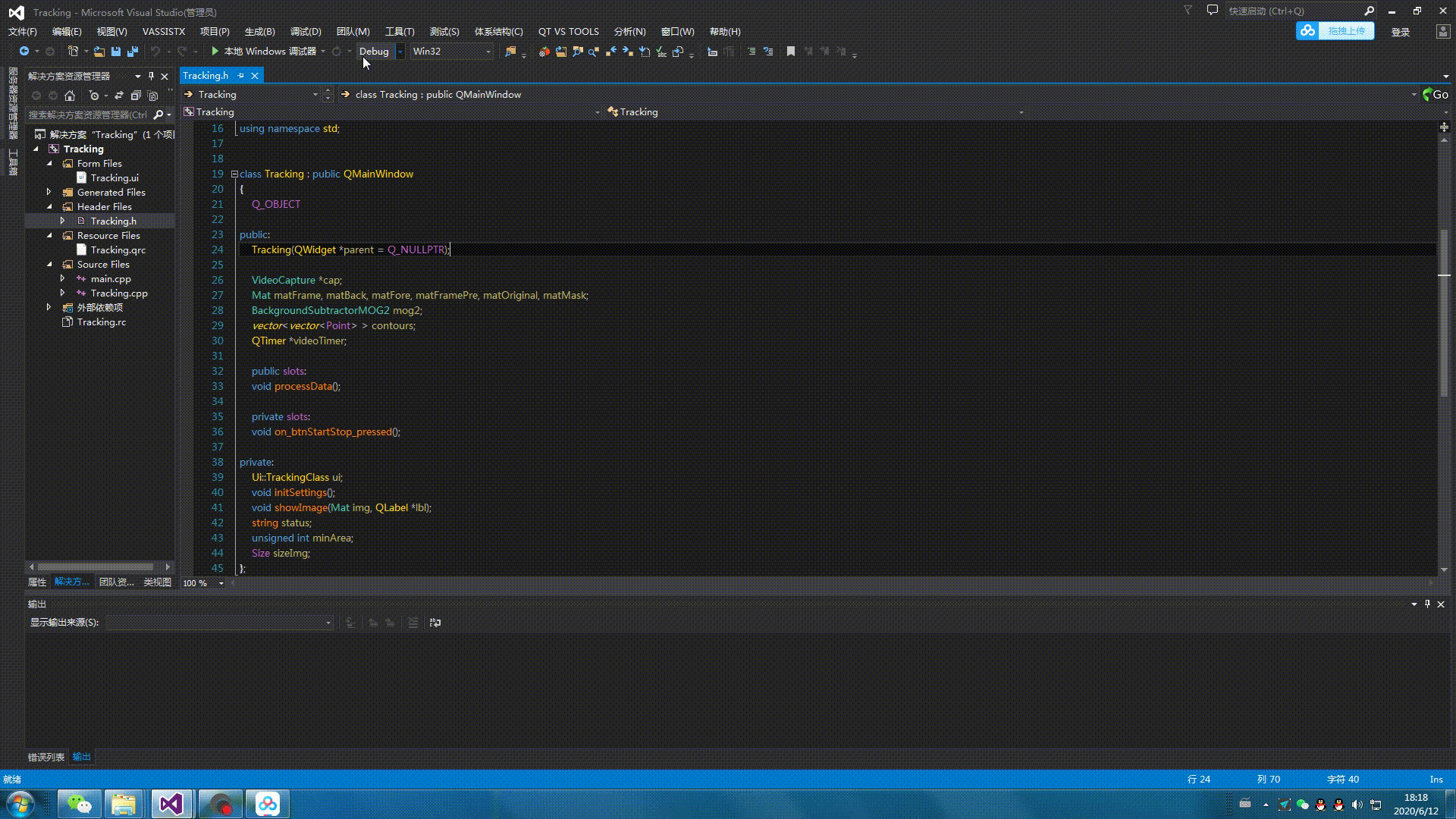
Task: Expand the Generated Files folder
Action: (x=49, y=192)
